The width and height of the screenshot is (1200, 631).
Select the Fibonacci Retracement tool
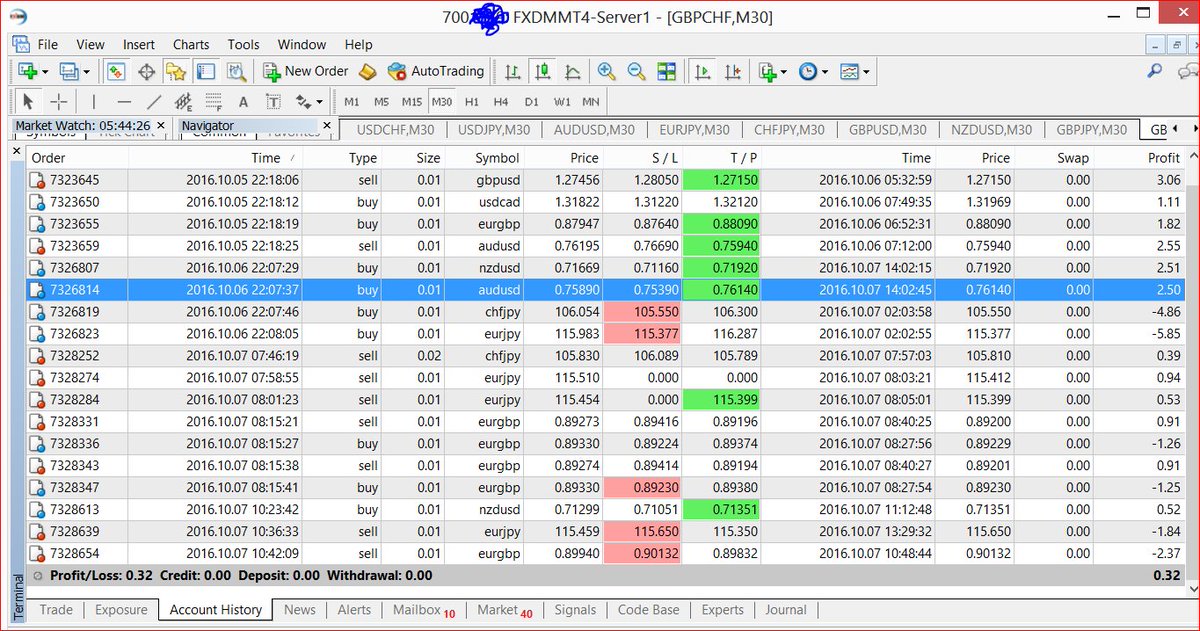181,100
